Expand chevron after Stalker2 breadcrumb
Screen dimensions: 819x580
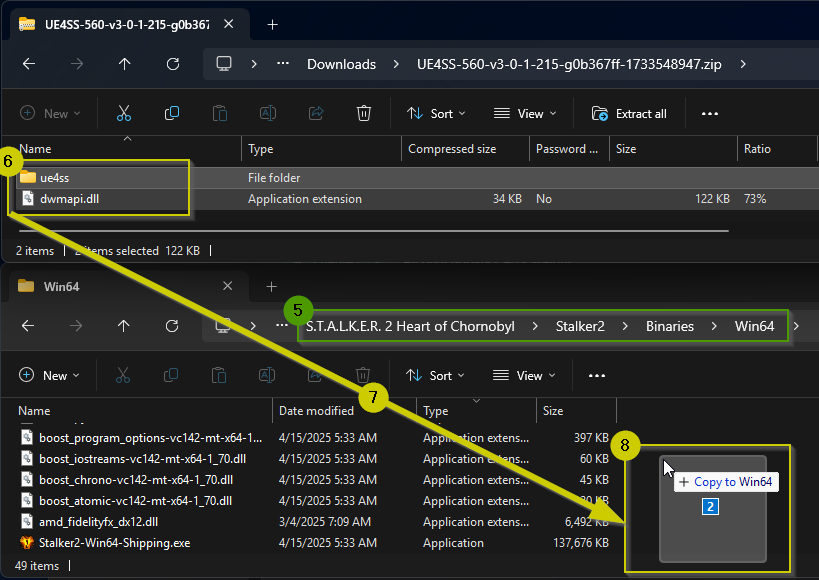625,326
